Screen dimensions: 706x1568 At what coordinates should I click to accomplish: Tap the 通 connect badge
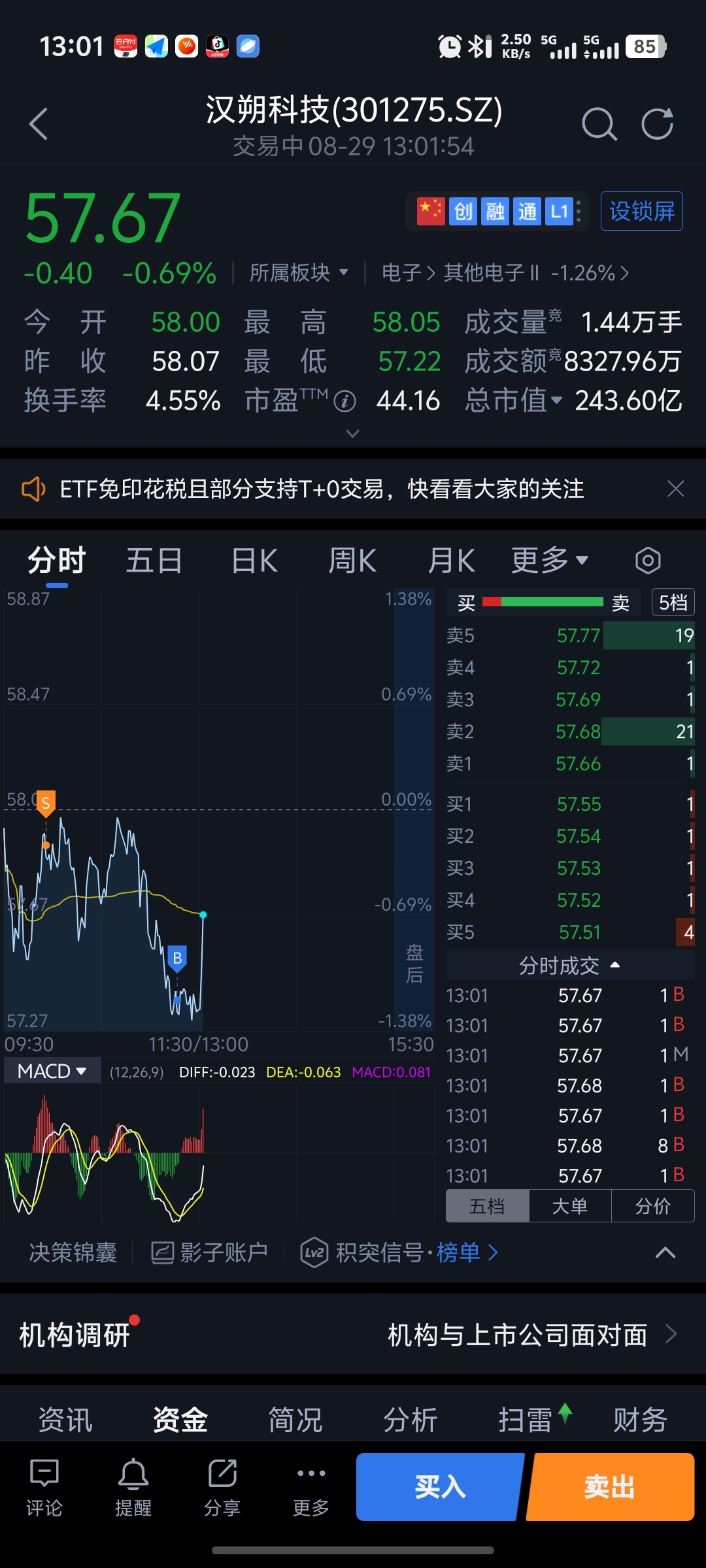[x=527, y=211]
